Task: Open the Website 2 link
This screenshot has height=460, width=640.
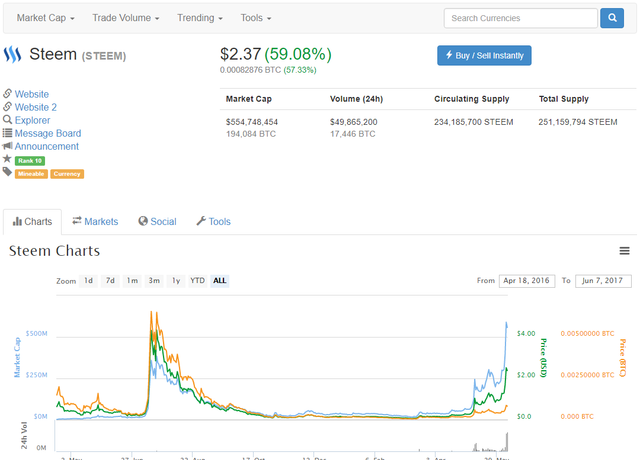Action: pos(36,107)
